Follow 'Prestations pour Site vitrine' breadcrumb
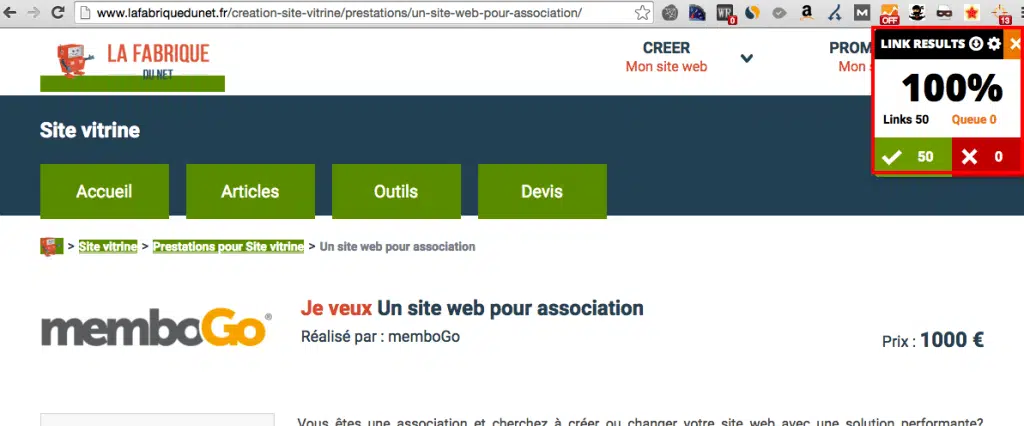 point(228,246)
